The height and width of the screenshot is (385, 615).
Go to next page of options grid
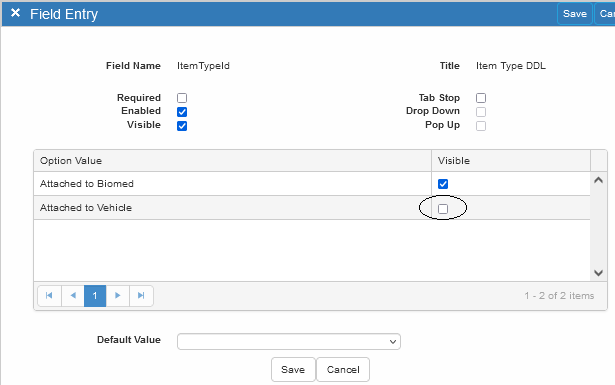coord(117,296)
